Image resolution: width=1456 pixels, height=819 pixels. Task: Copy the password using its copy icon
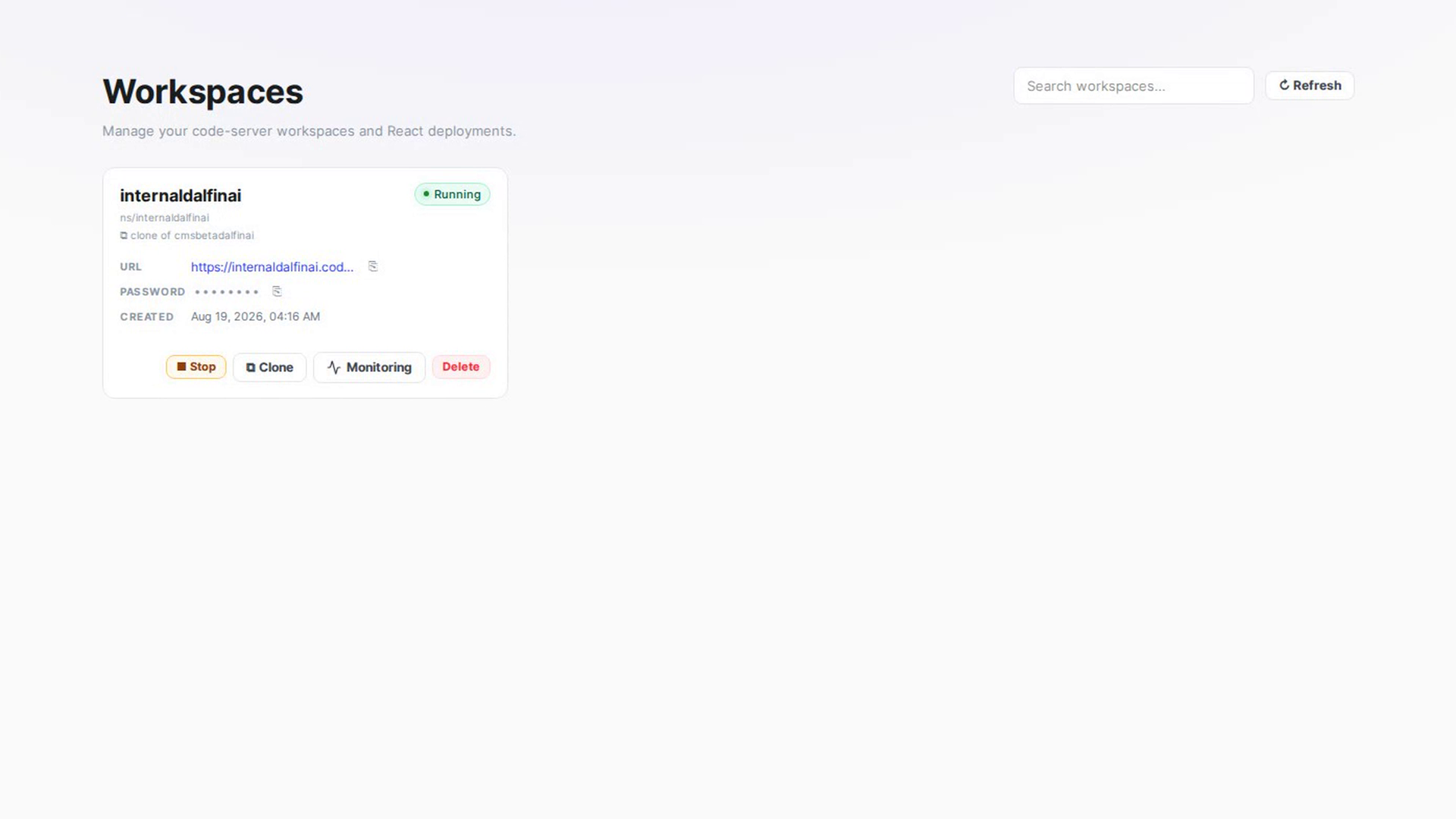(x=277, y=291)
